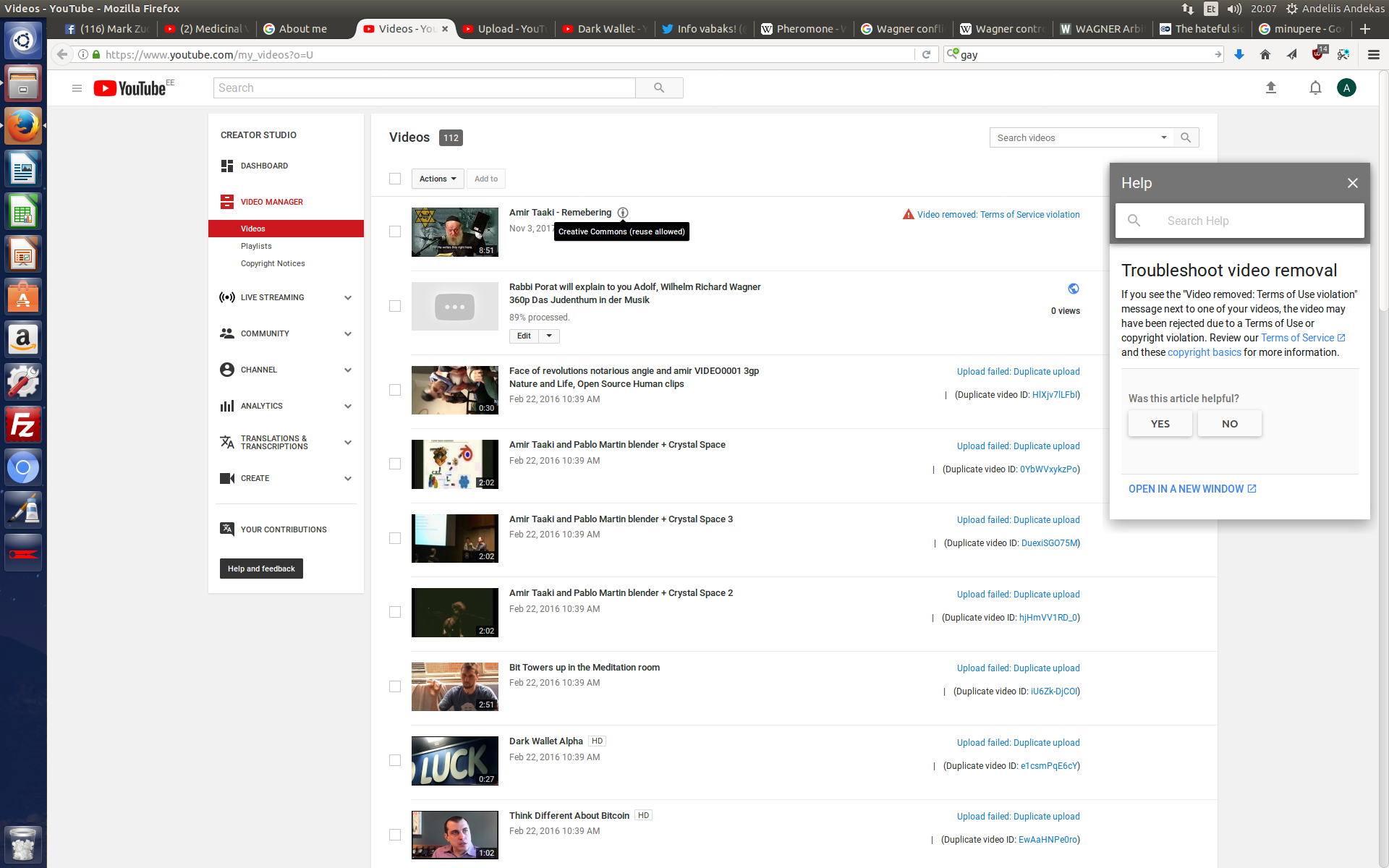This screenshot has height=868, width=1389.
Task: Click YES for article helpful
Action: pyautogui.click(x=1160, y=424)
